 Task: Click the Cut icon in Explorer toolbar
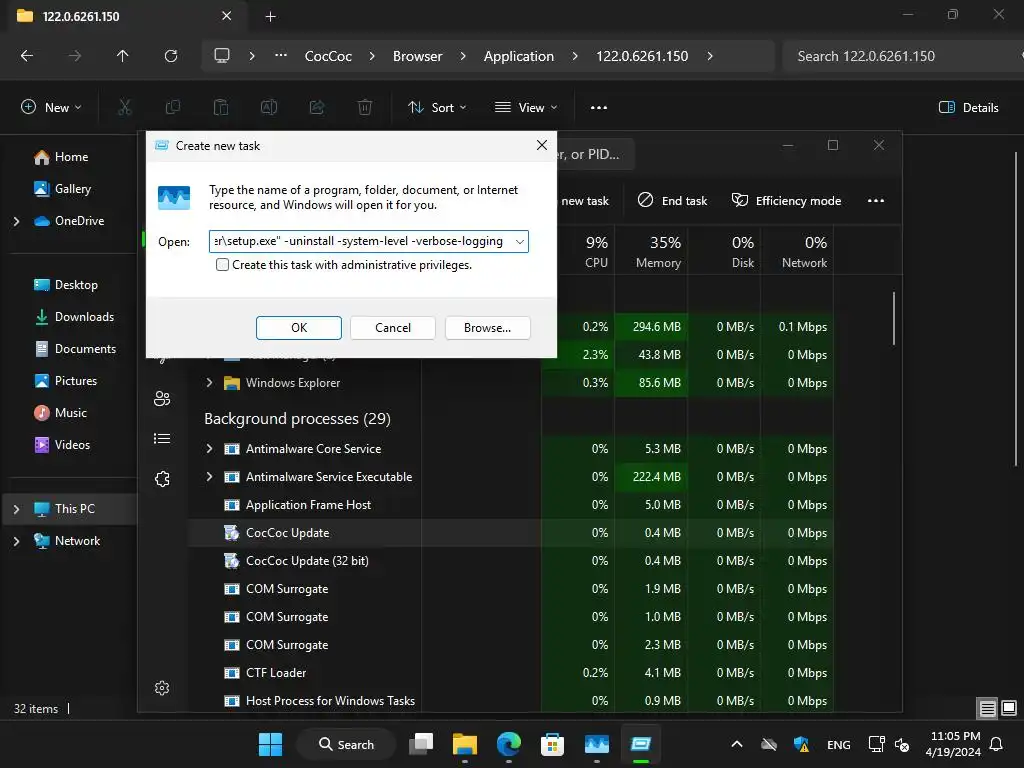pyautogui.click(x=124, y=107)
